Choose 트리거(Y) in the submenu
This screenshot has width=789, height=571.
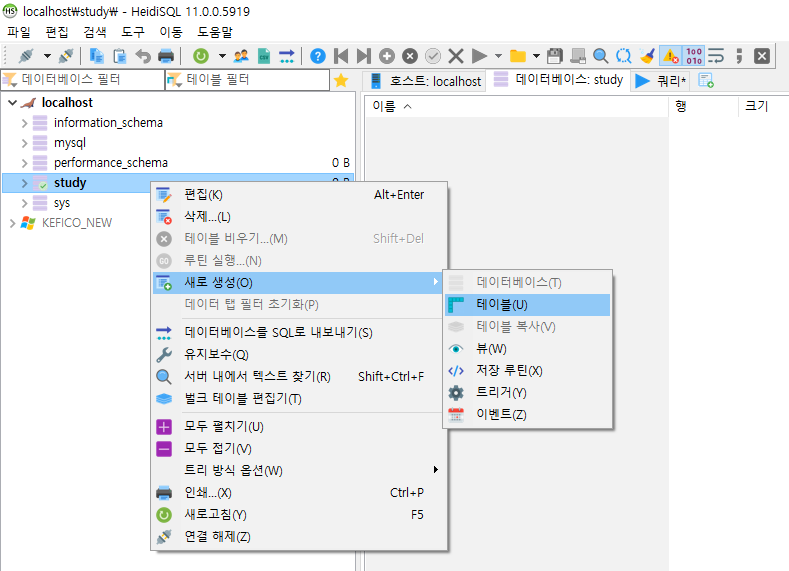click(527, 392)
